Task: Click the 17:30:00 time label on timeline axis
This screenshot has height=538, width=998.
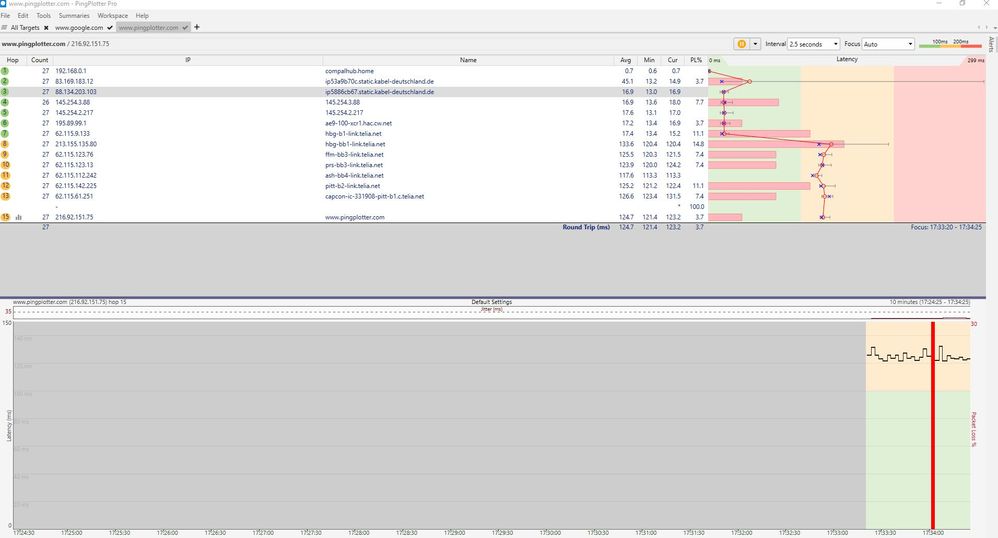Action: (550, 532)
